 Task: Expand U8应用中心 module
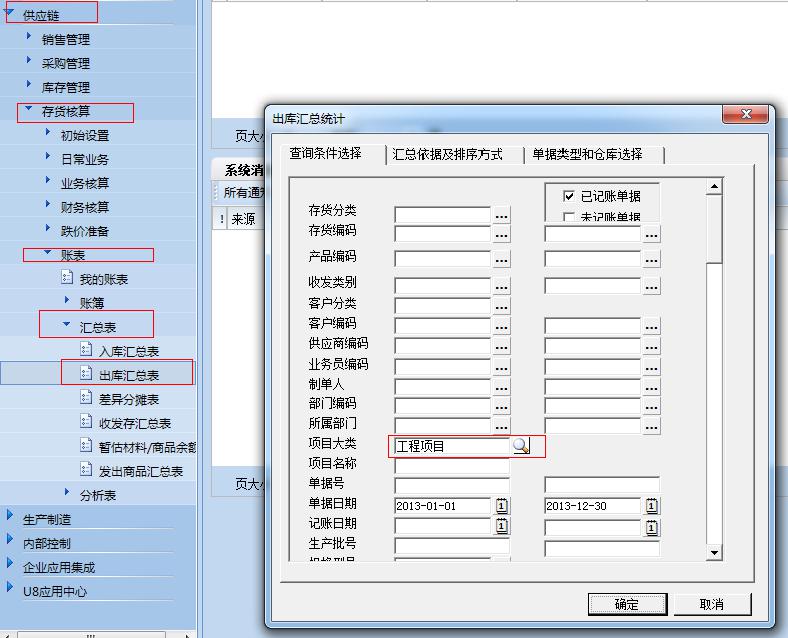[10, 588]
